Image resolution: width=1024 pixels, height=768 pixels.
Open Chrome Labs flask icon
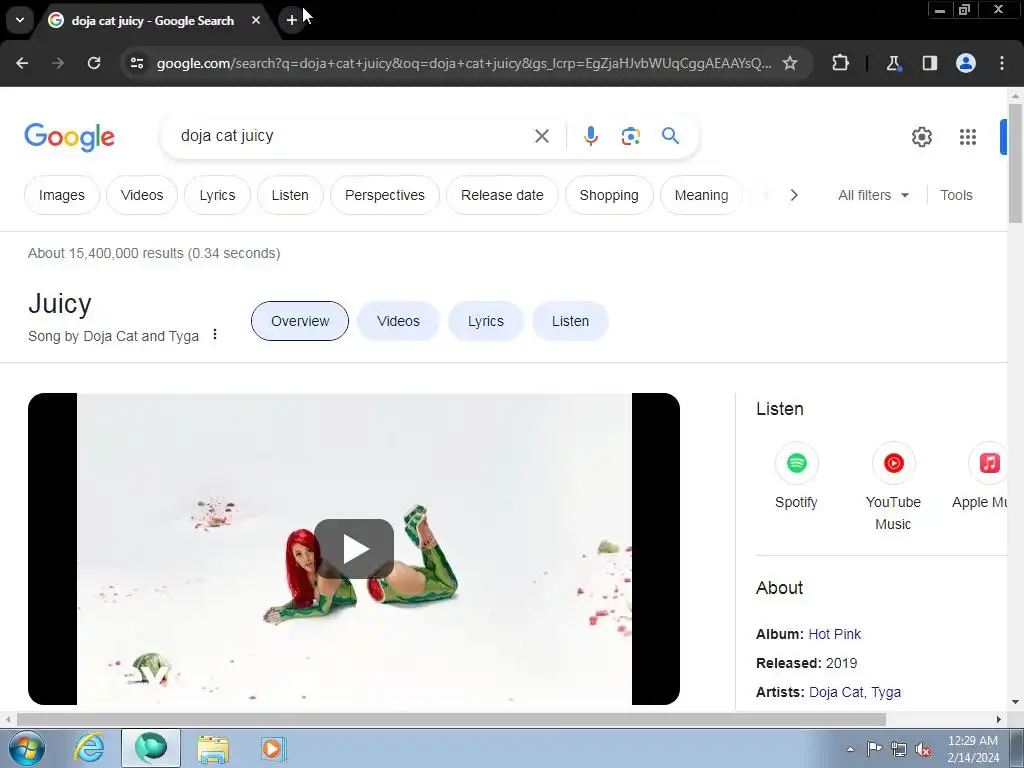pyautogui.click(x=893, y=63)
